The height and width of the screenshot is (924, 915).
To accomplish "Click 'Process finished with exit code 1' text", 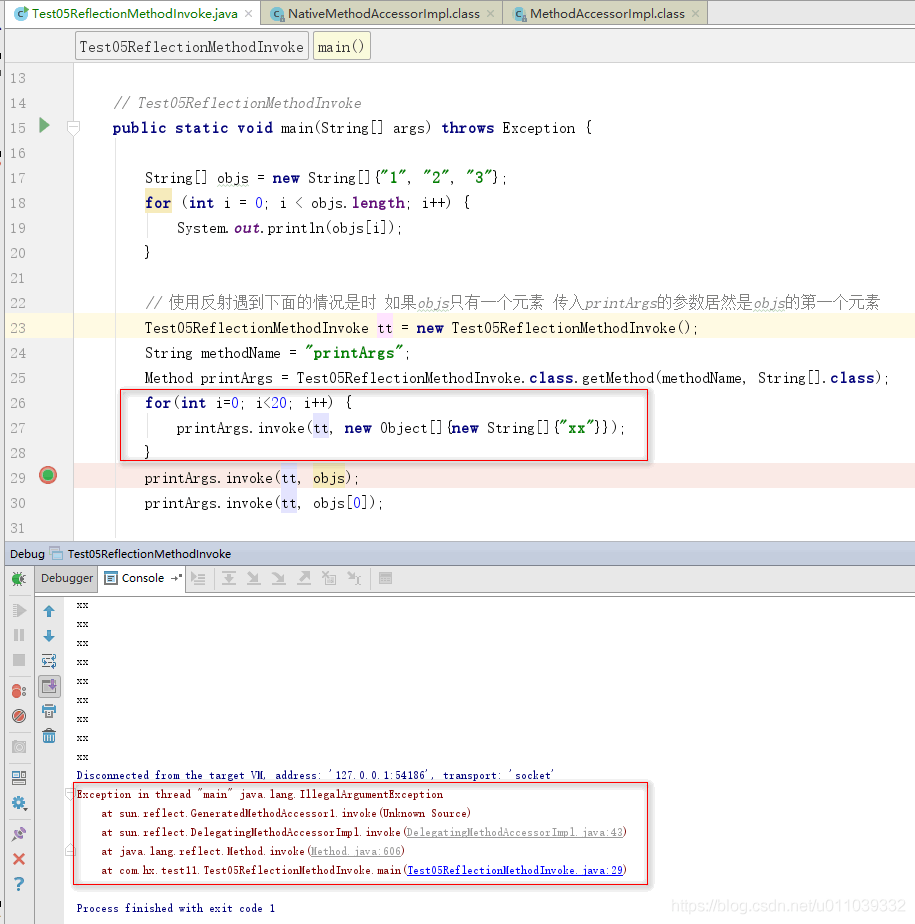I will pyautogui.click(x=176, y=908).
